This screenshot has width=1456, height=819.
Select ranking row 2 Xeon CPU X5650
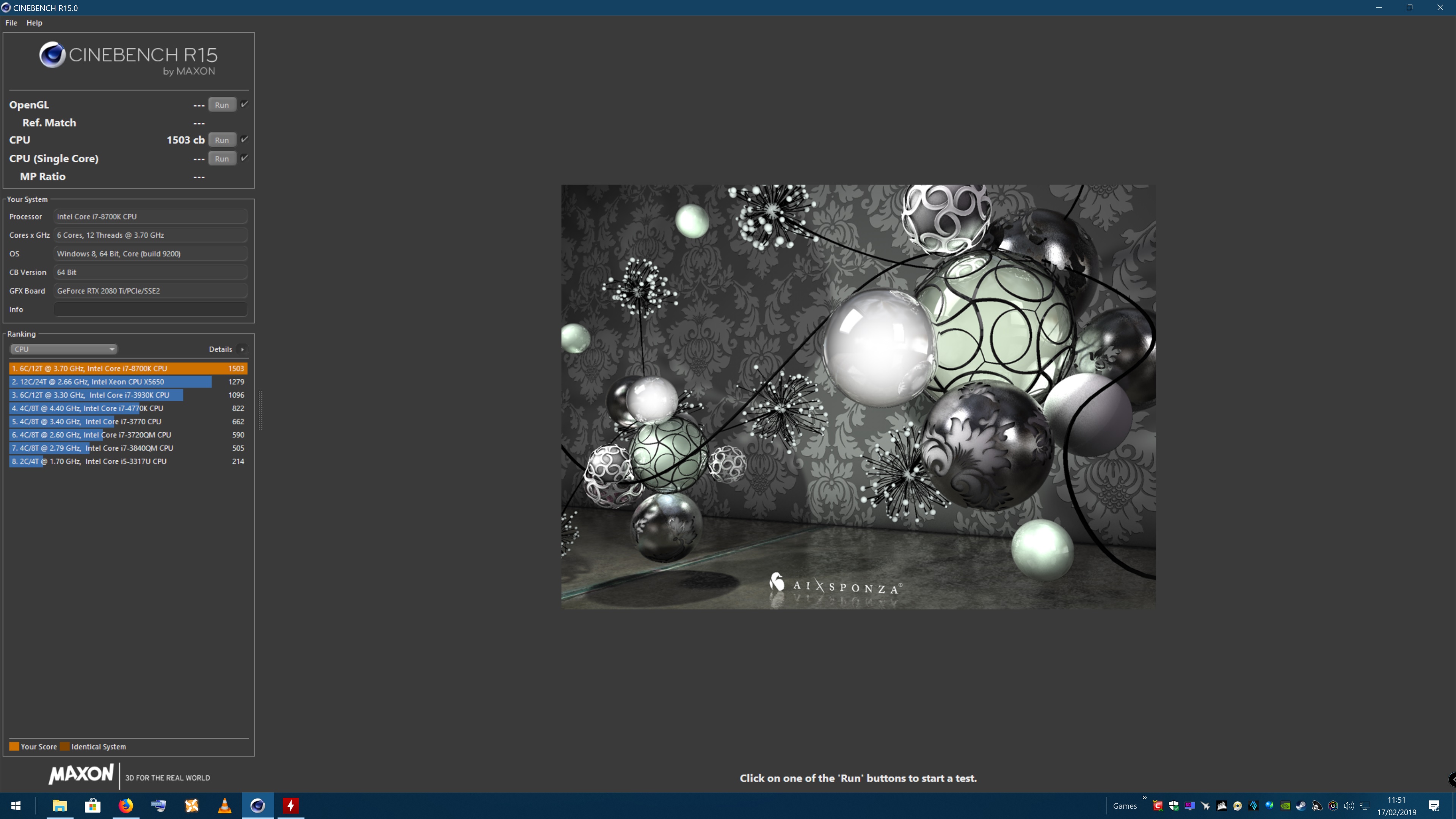pos(128,381)
